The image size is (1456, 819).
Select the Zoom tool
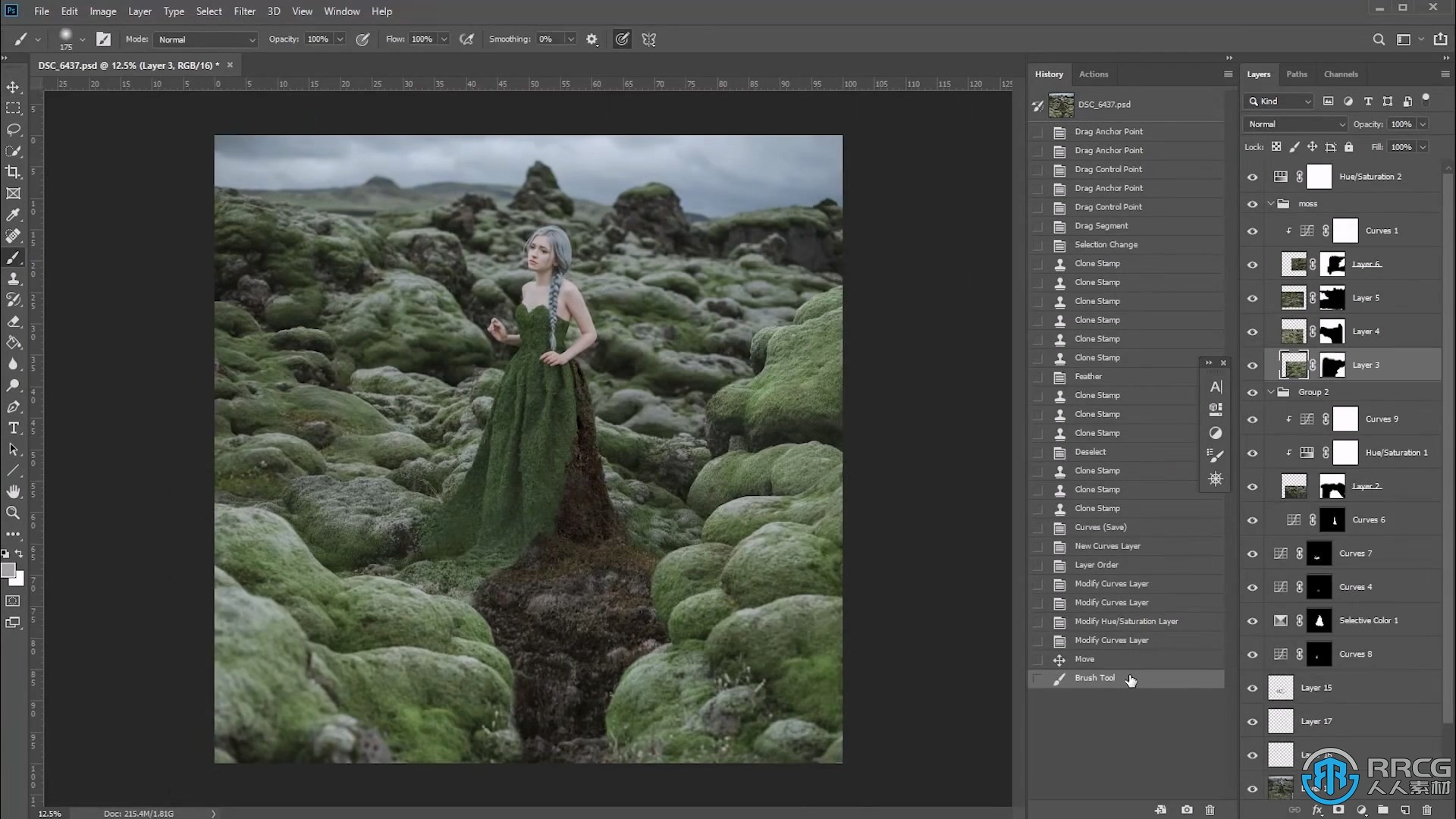pos(13,513)
